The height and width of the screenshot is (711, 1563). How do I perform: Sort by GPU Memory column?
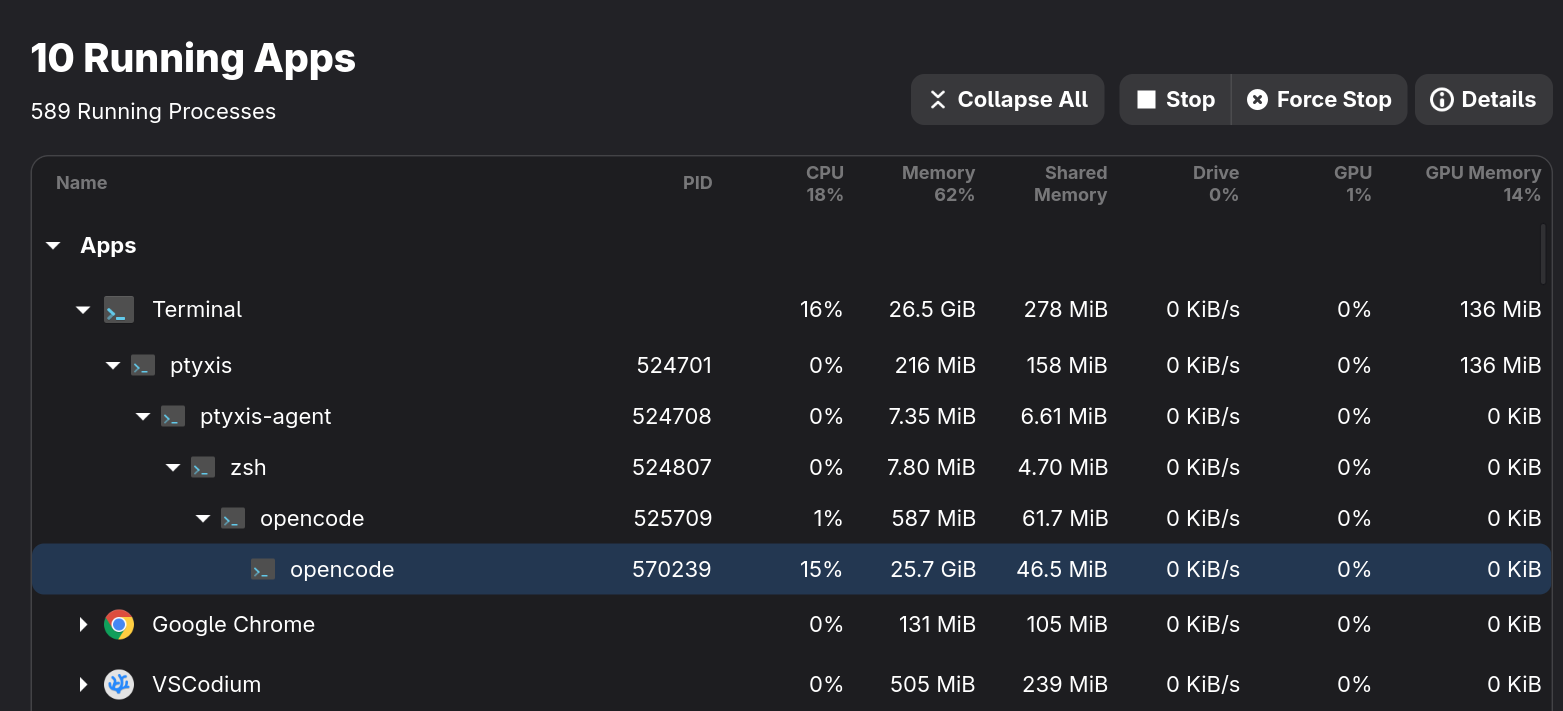tap(1483, 184)
